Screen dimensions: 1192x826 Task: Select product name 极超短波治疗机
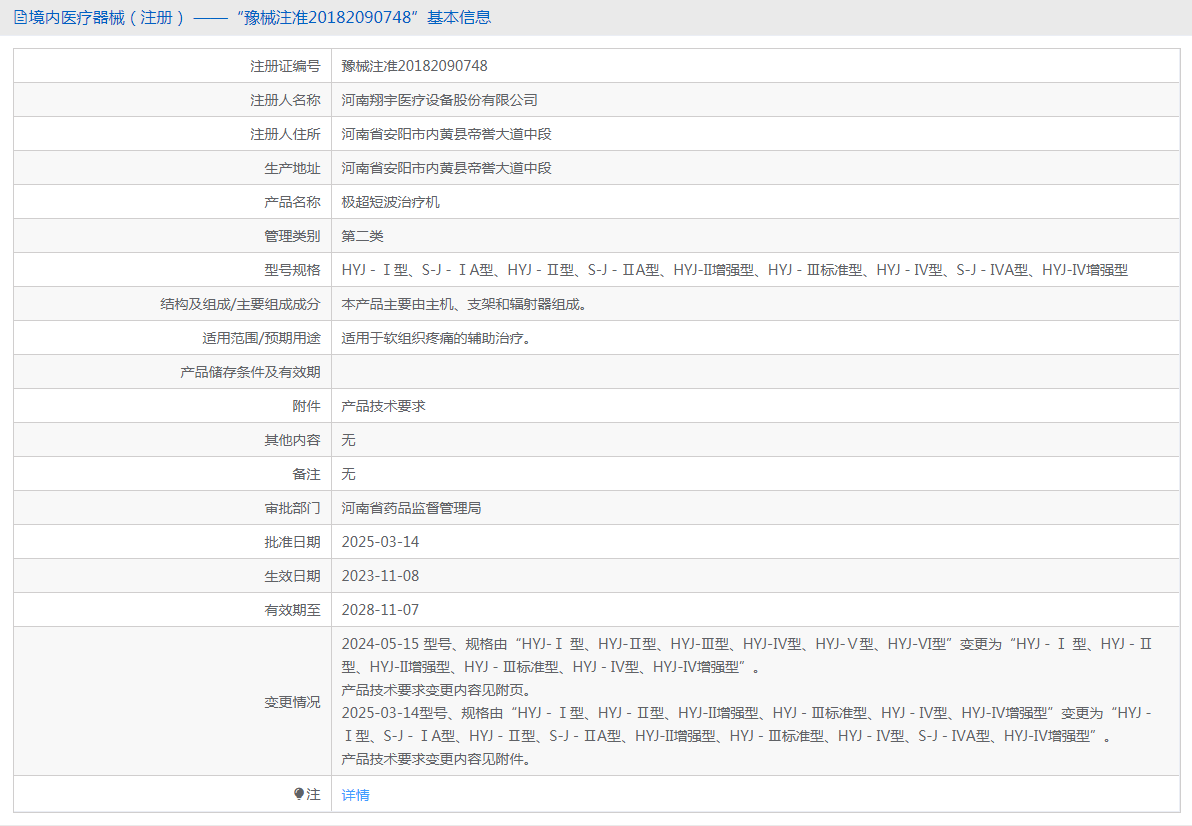(x=390, y=202)
